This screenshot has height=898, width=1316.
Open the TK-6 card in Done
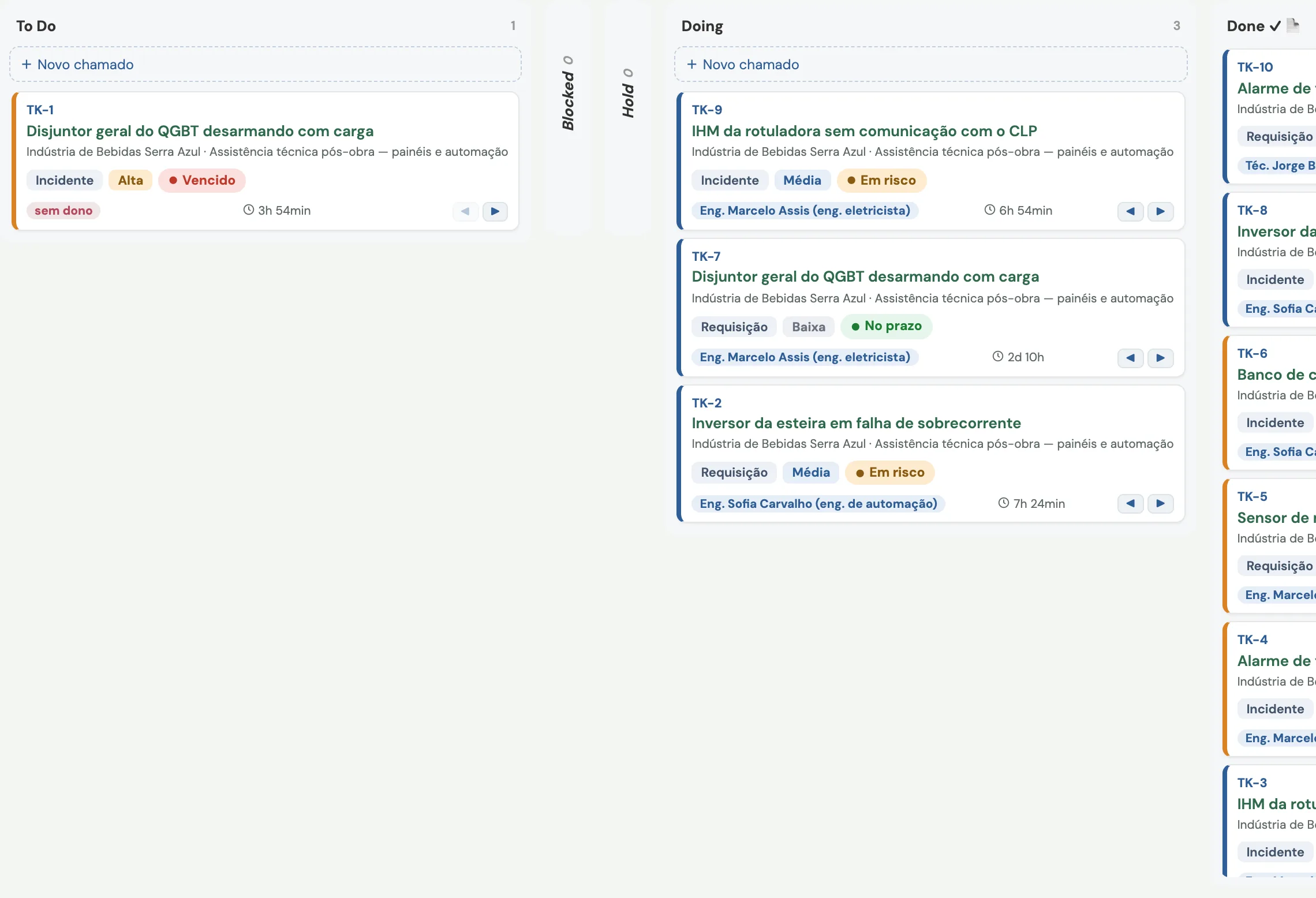[x=1270, y=402]
